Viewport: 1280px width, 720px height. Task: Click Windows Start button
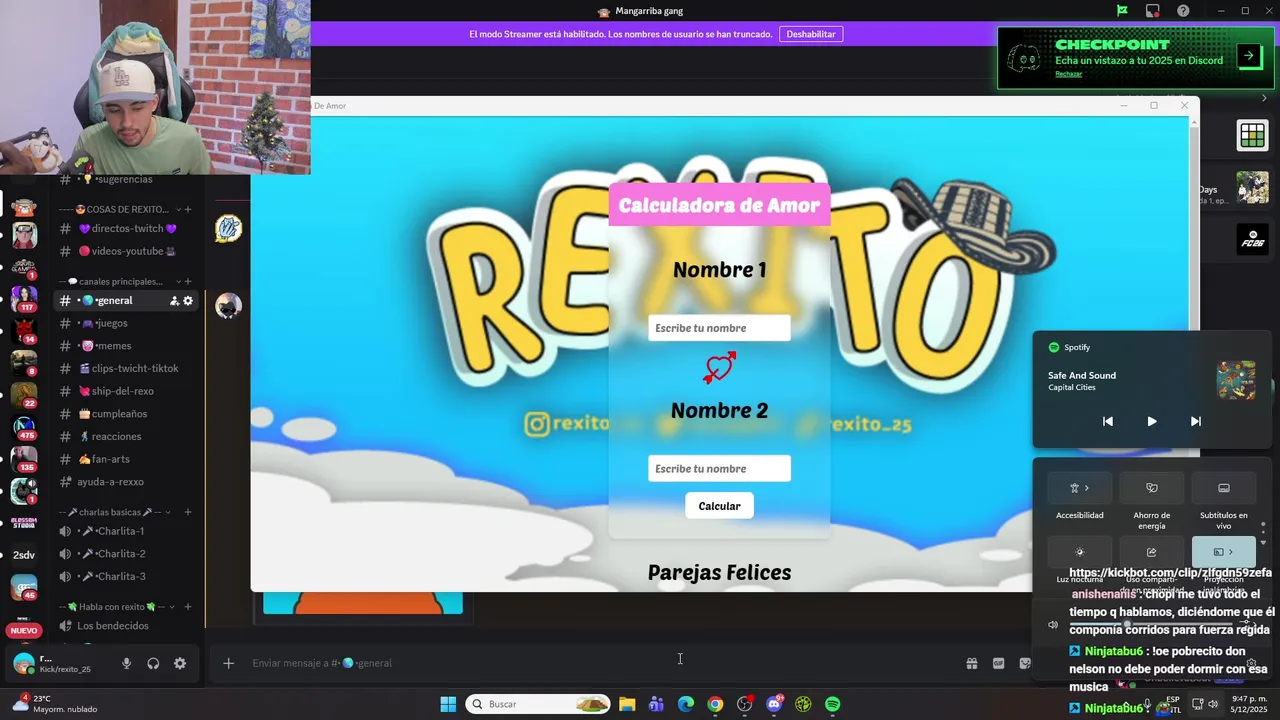click(x=448, y=704)
